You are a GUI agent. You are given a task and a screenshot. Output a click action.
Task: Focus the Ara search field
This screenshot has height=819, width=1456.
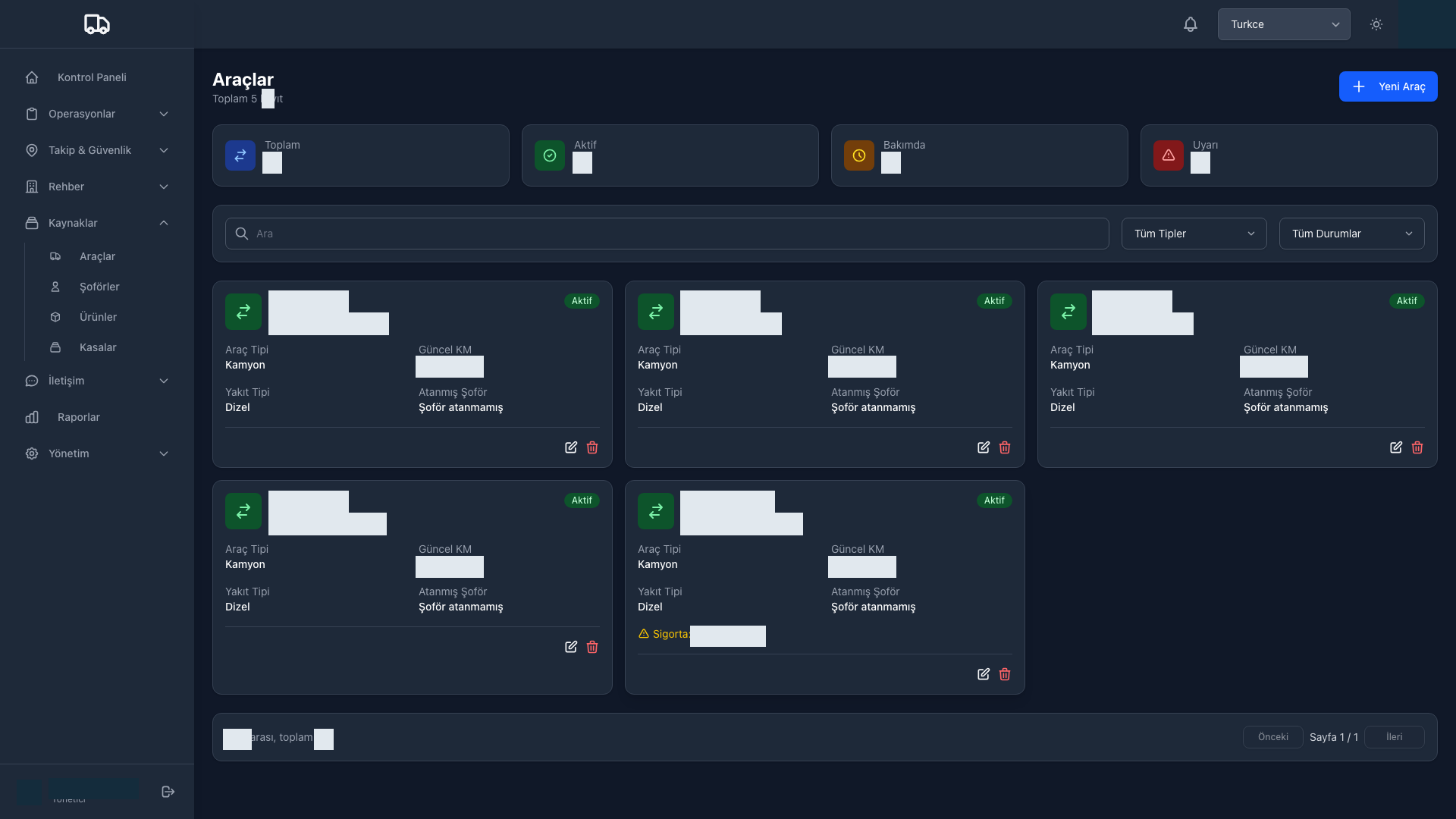[667, 234]
